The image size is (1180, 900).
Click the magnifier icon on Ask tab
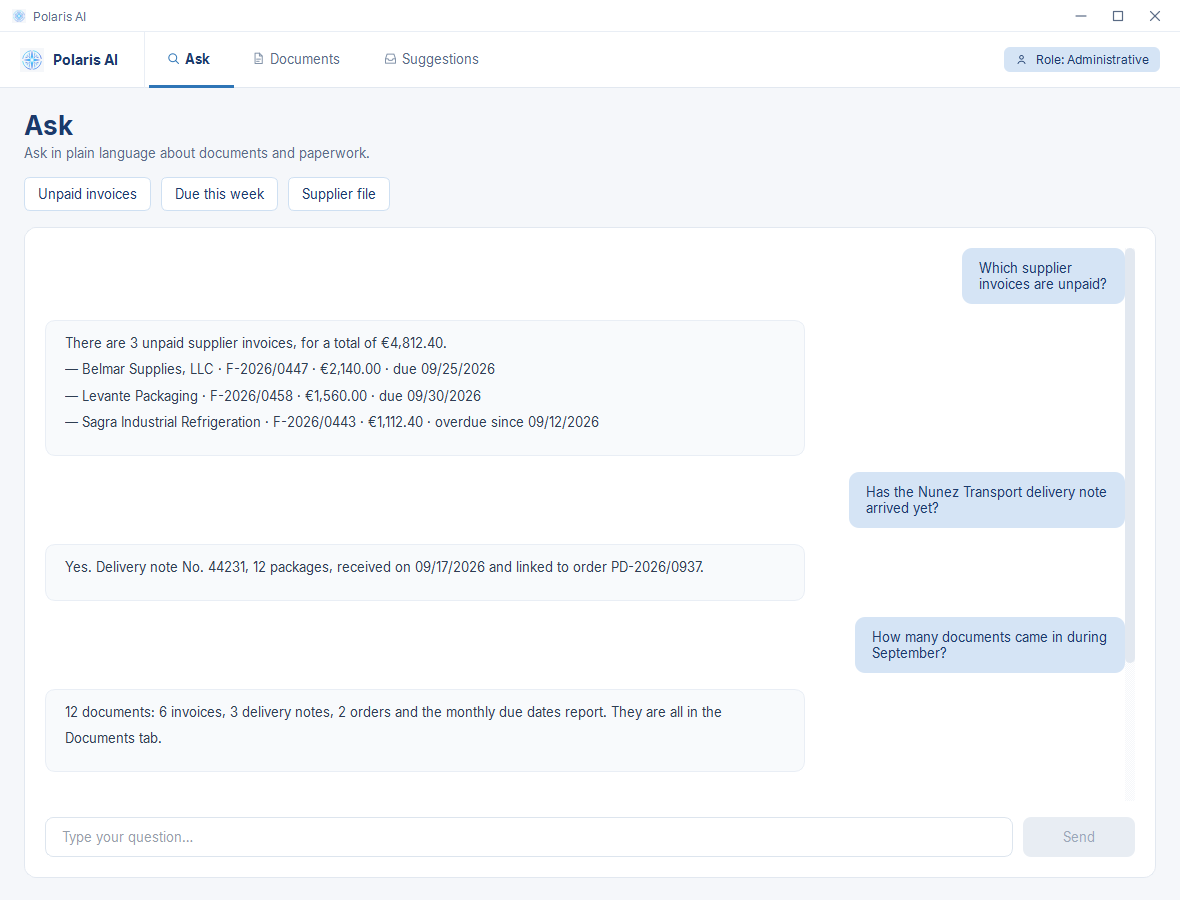coord(173,59)
